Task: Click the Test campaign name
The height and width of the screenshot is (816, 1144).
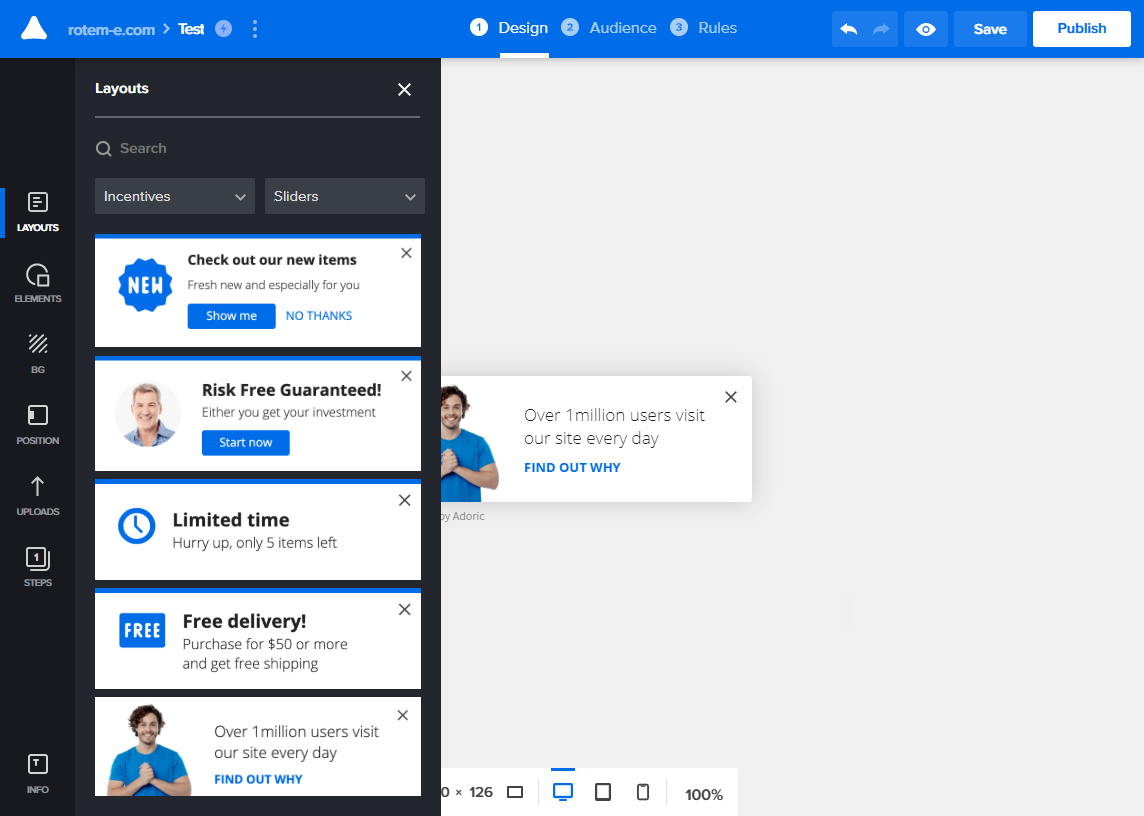Action: click(191, 29)
